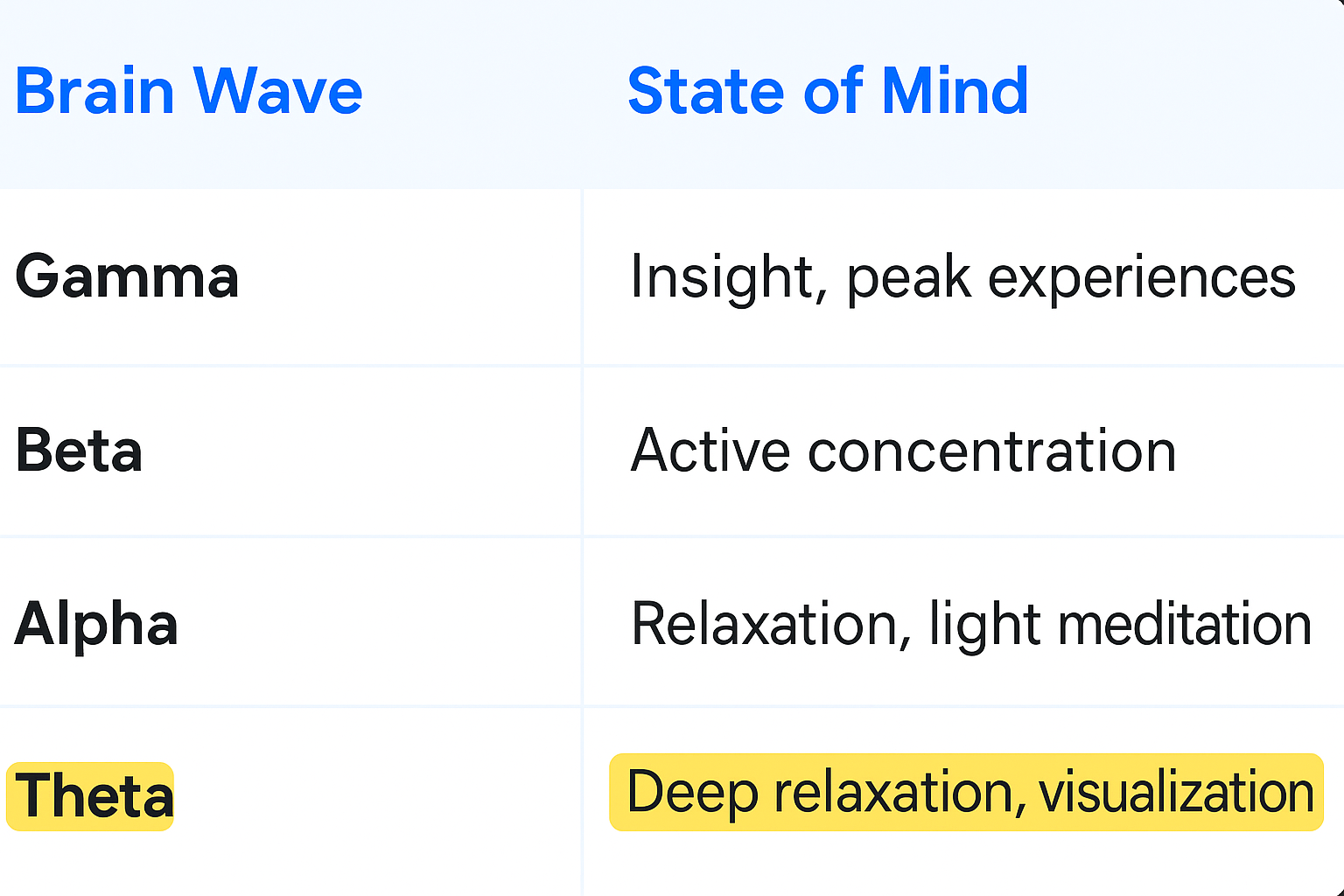The image size is (1344, 896).
Task: Click the highlighted word "visualization"
Action: click(x=1176, y=792)
